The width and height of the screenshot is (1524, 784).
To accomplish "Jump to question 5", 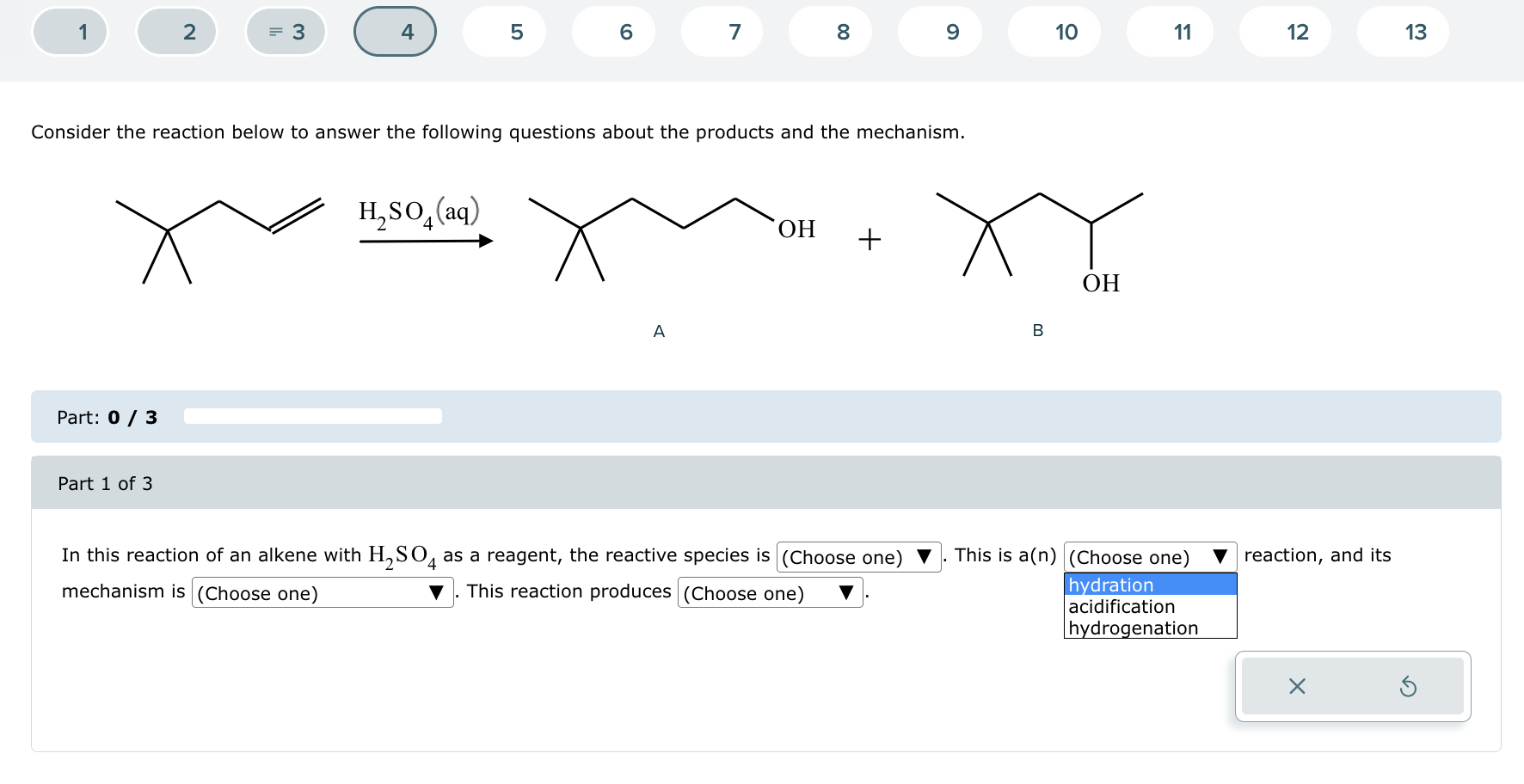I will click(x=504, y=32).
